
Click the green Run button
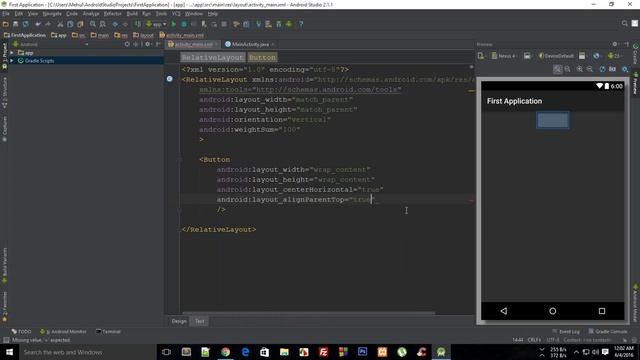click(x=174, y=24)
